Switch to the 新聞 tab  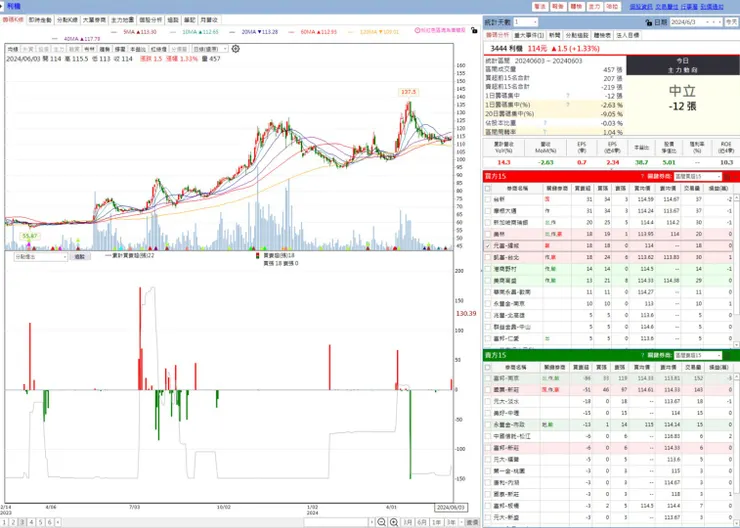(x=555, y=35)
